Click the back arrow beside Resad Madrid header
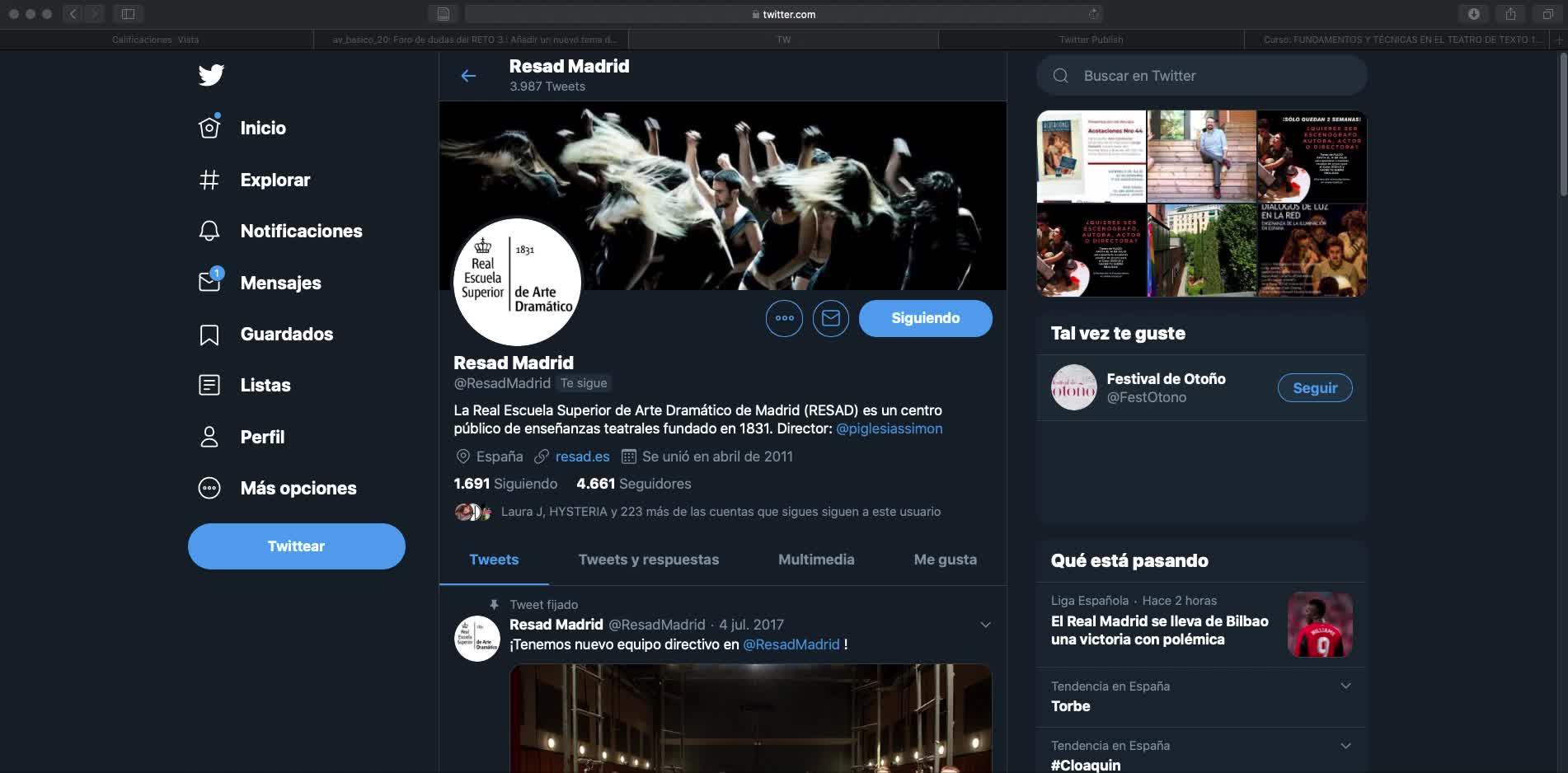 (x=468, y=76)
